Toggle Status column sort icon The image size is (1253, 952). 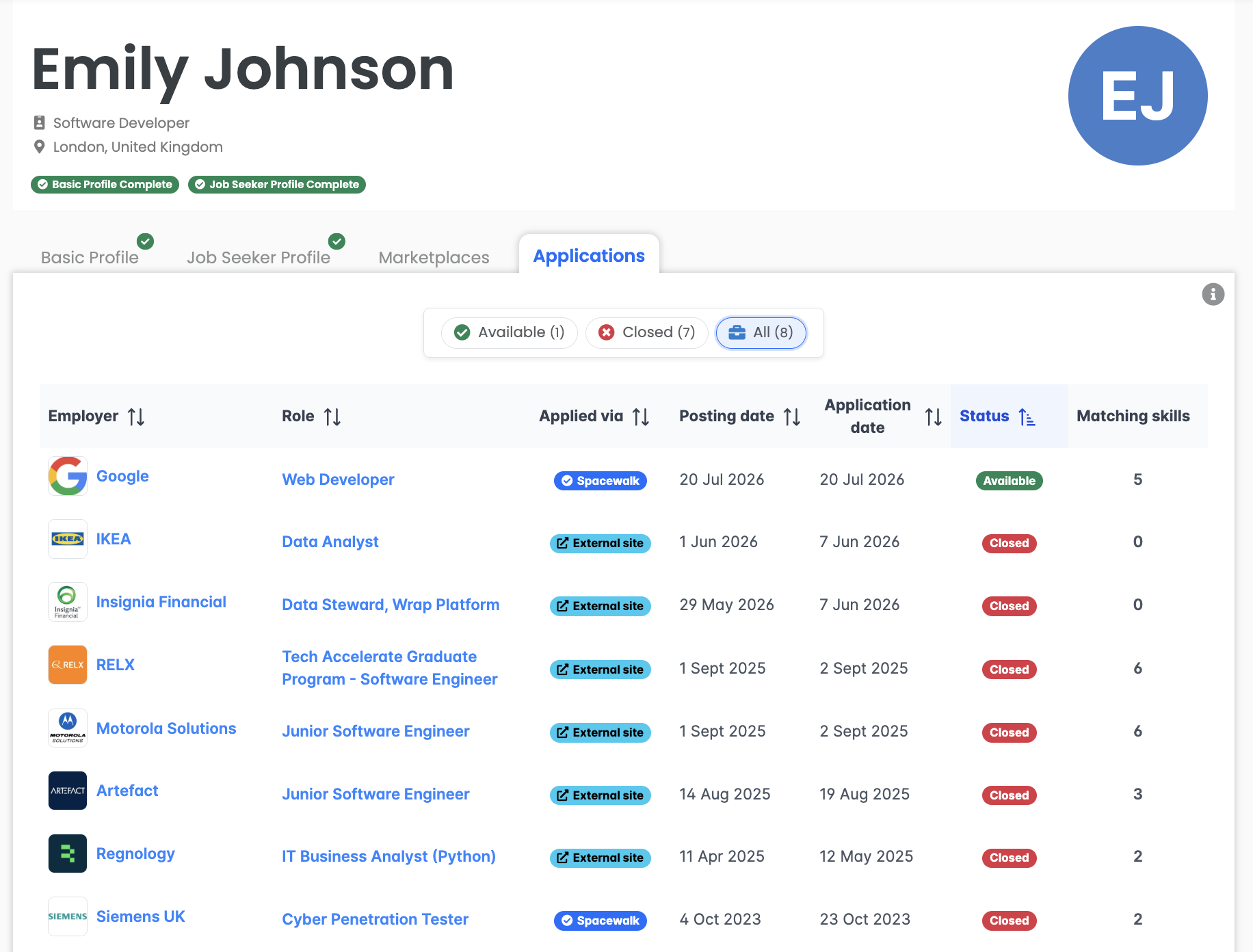pyautogui.click(x=1027, y=416)
